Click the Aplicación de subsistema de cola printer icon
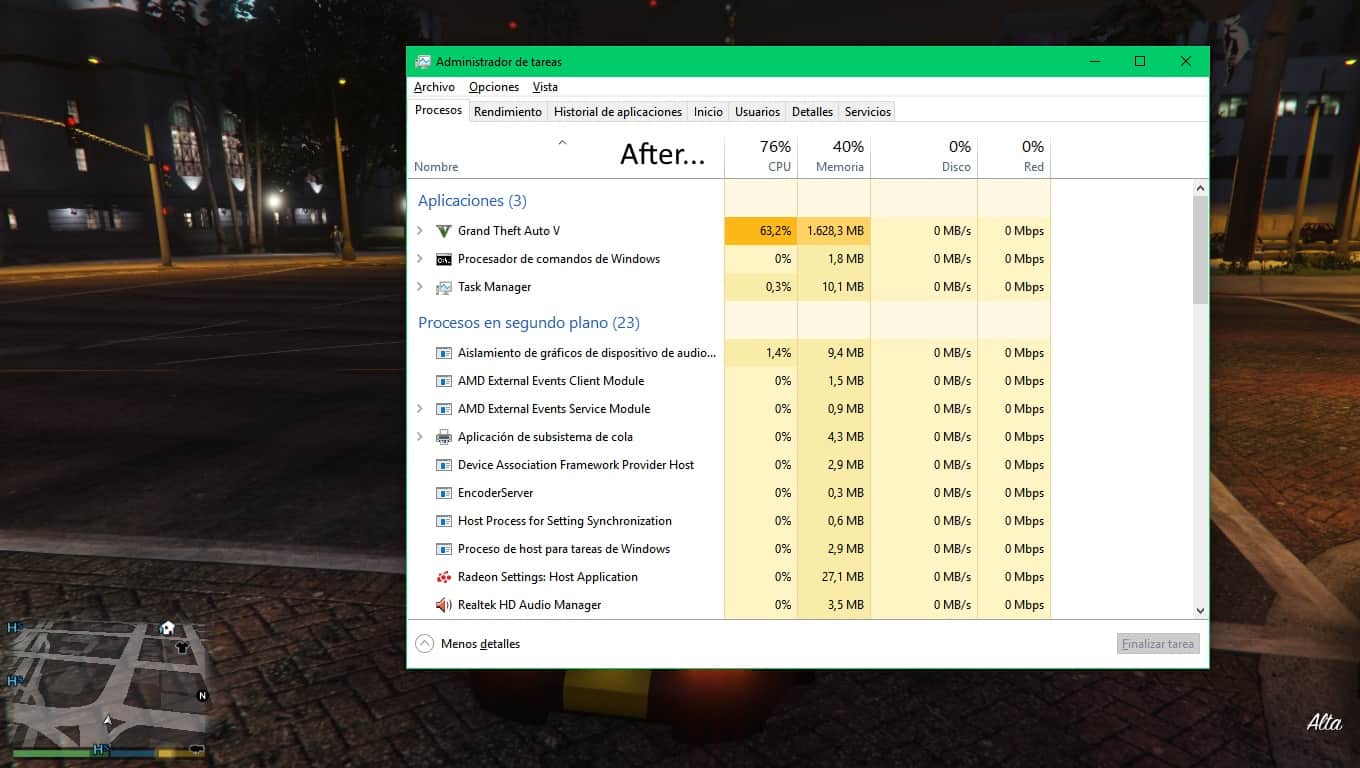 444,437
